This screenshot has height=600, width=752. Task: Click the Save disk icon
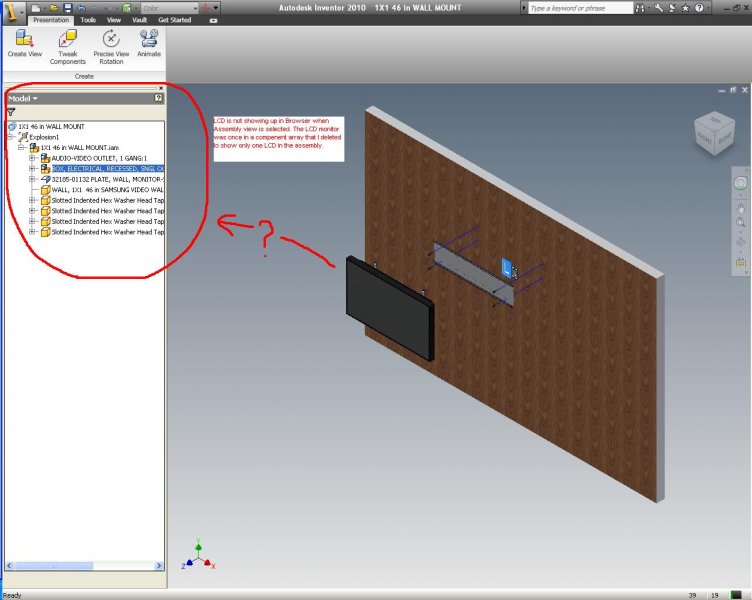(x=68, y=8)
